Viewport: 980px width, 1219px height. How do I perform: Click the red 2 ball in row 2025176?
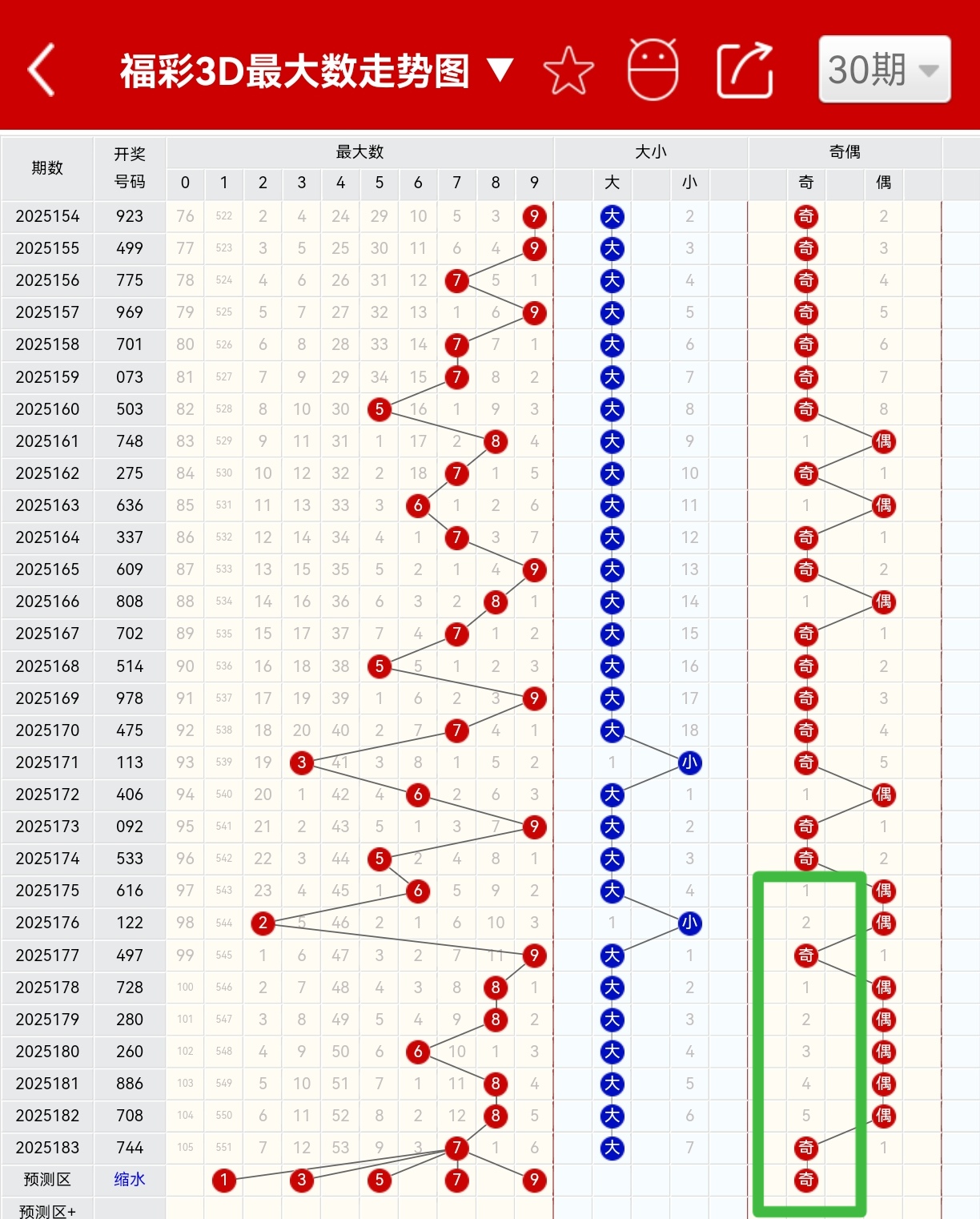point(263,923)
